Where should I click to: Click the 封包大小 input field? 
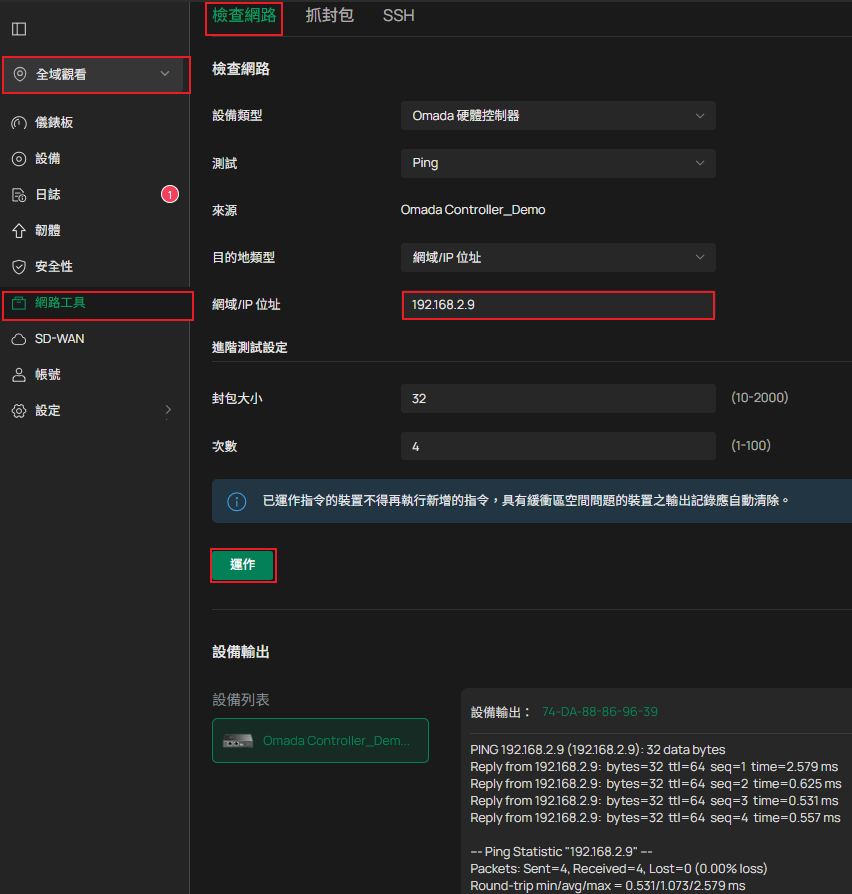coord(557,398)
